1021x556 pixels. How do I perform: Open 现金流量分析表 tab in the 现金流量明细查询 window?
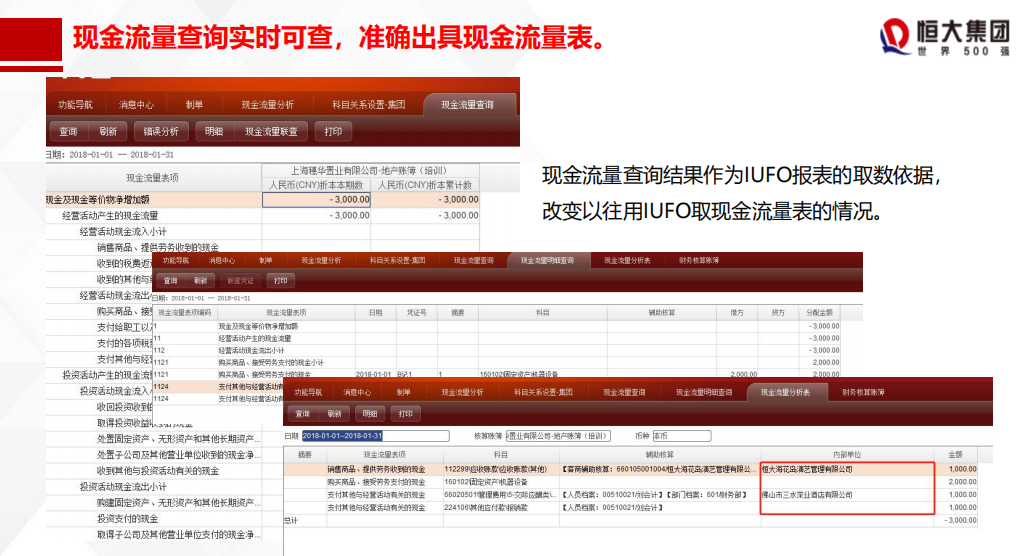[627, 260]
